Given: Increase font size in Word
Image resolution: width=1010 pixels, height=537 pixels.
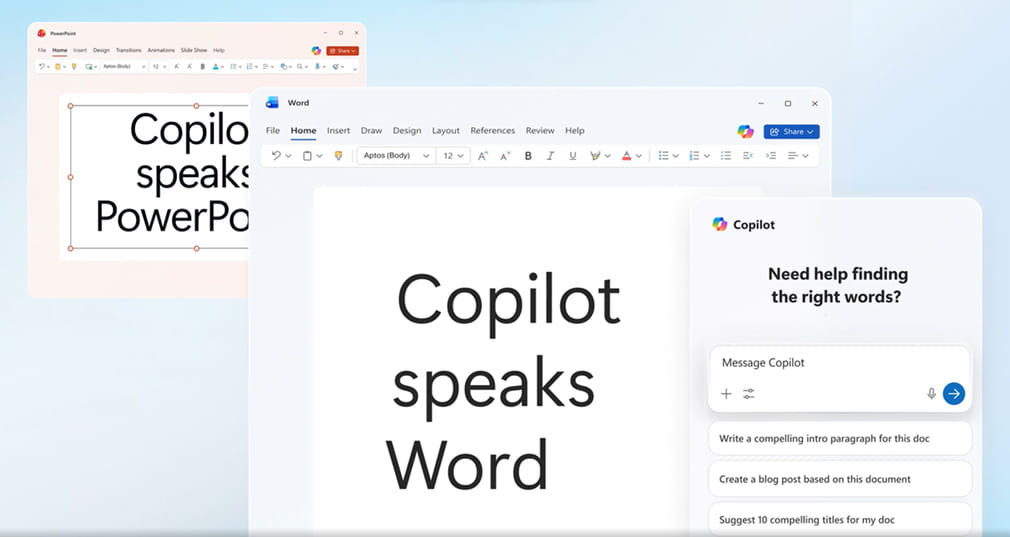Looking at the screenshot, I should 483,156.
